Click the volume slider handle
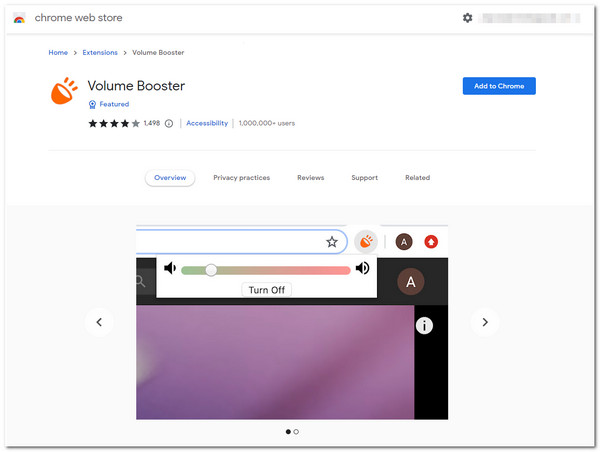Screen dimensions: 600x452 [211, 270]
